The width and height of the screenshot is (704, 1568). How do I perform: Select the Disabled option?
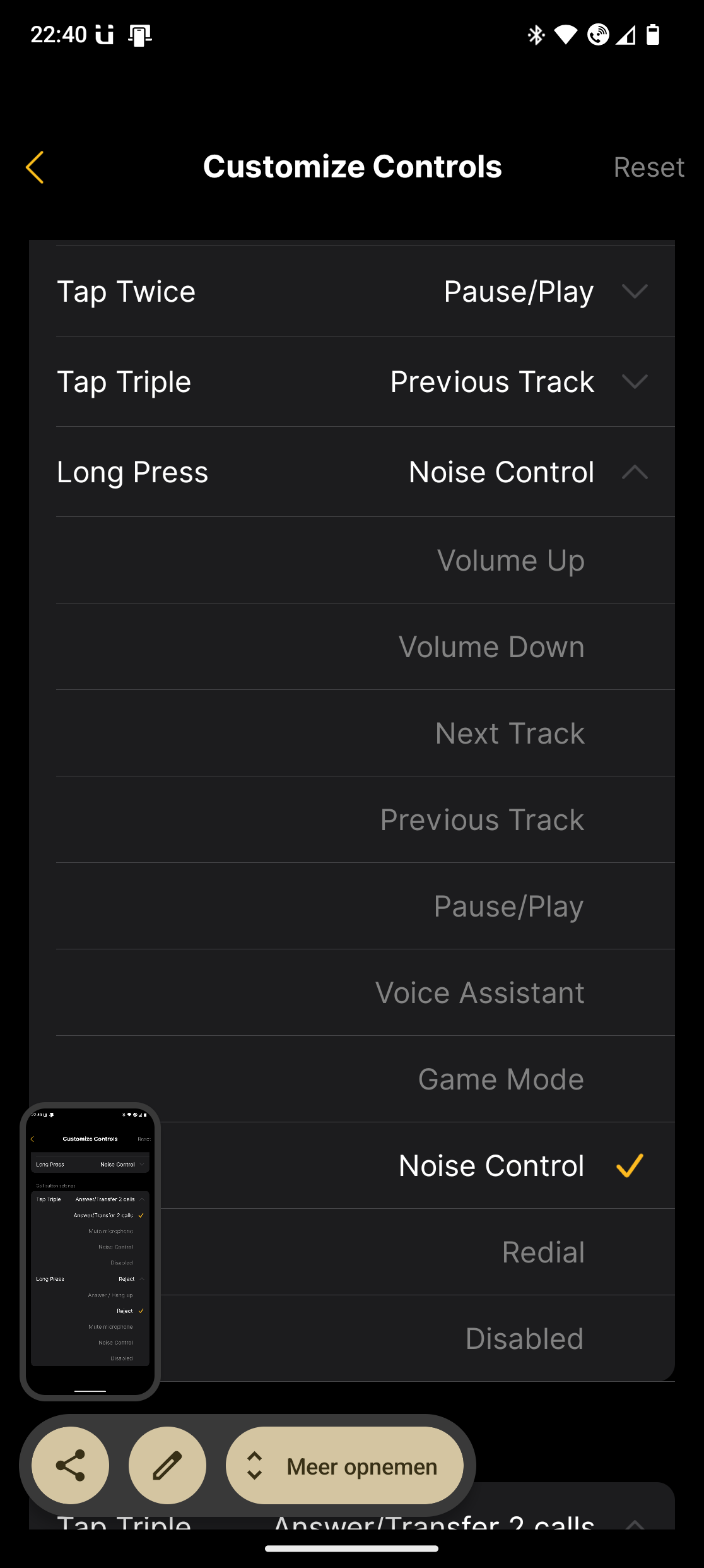point(524,1338)
